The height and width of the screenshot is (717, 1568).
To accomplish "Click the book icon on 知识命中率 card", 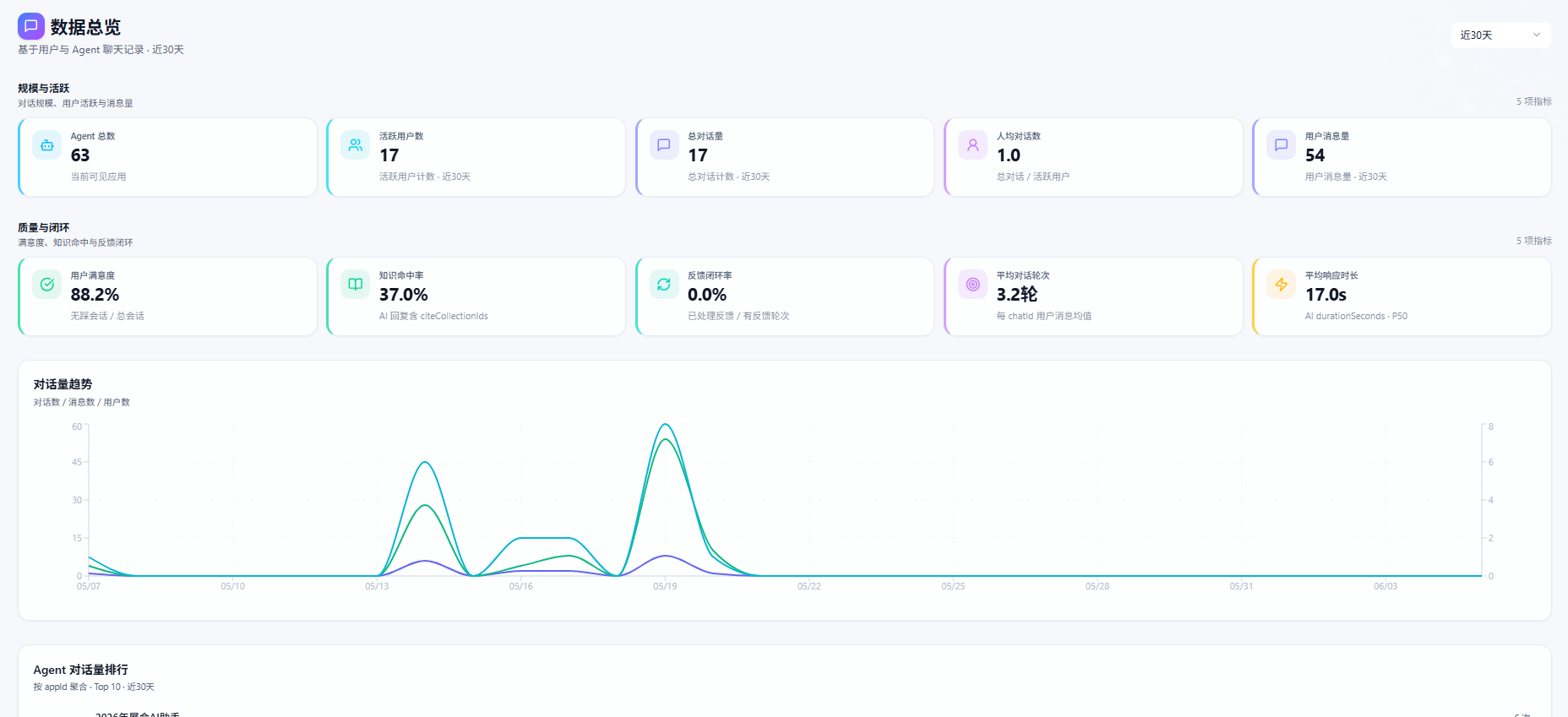I will [x=356, y=285].
